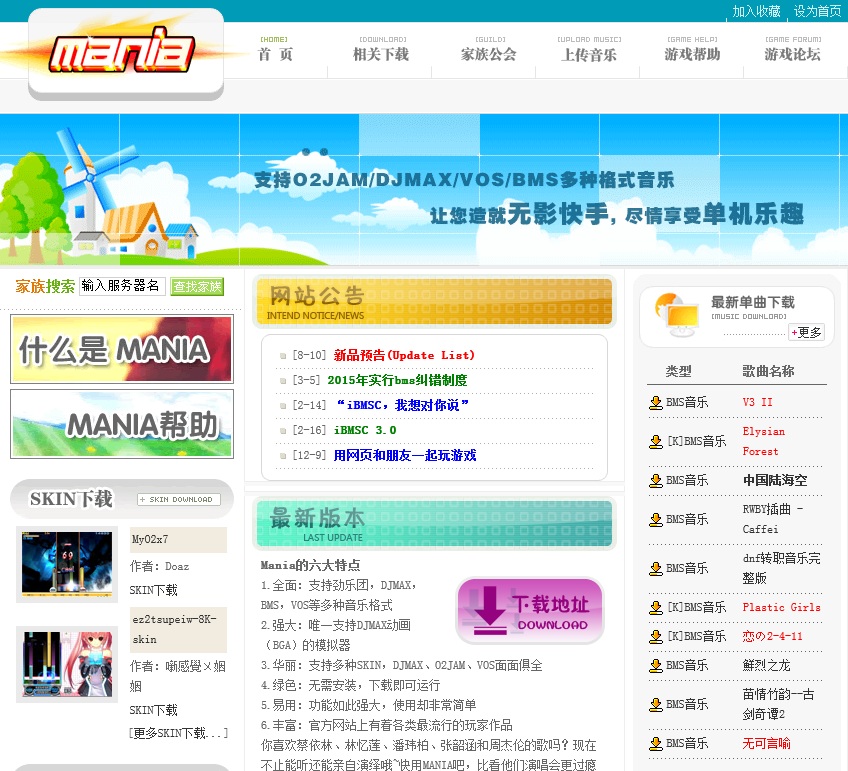Open the Plastic Girls song link

781,608
